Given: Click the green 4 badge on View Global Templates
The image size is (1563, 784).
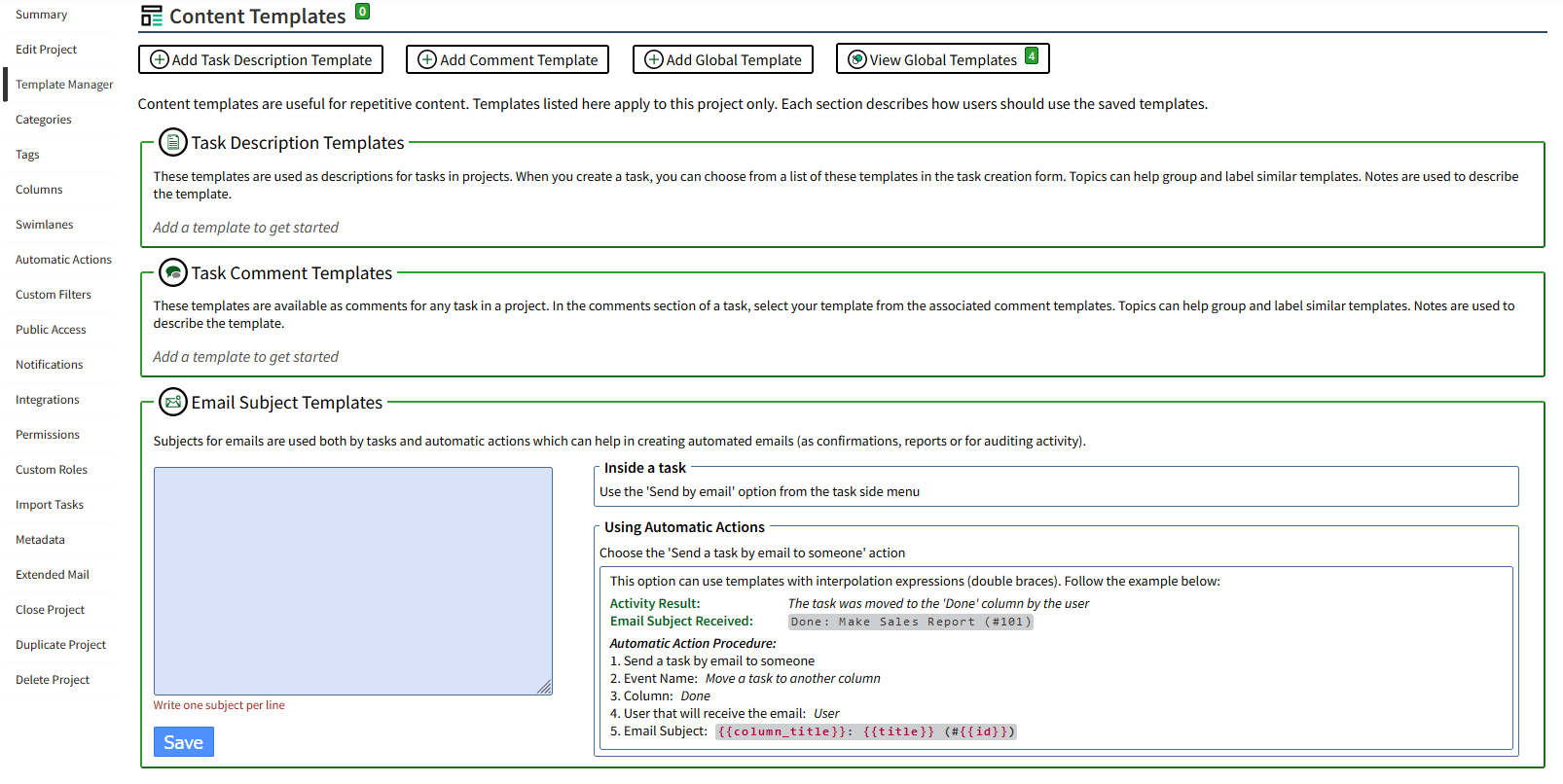Looking at the screenshot, I should 1032,55.
